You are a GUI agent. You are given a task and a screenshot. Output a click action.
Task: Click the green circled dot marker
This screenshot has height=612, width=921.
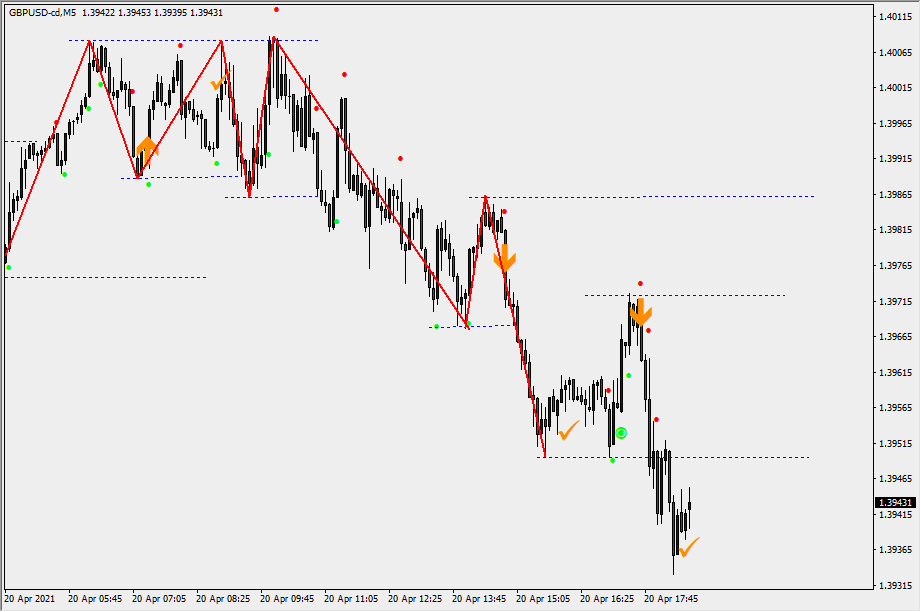[621, 433]
